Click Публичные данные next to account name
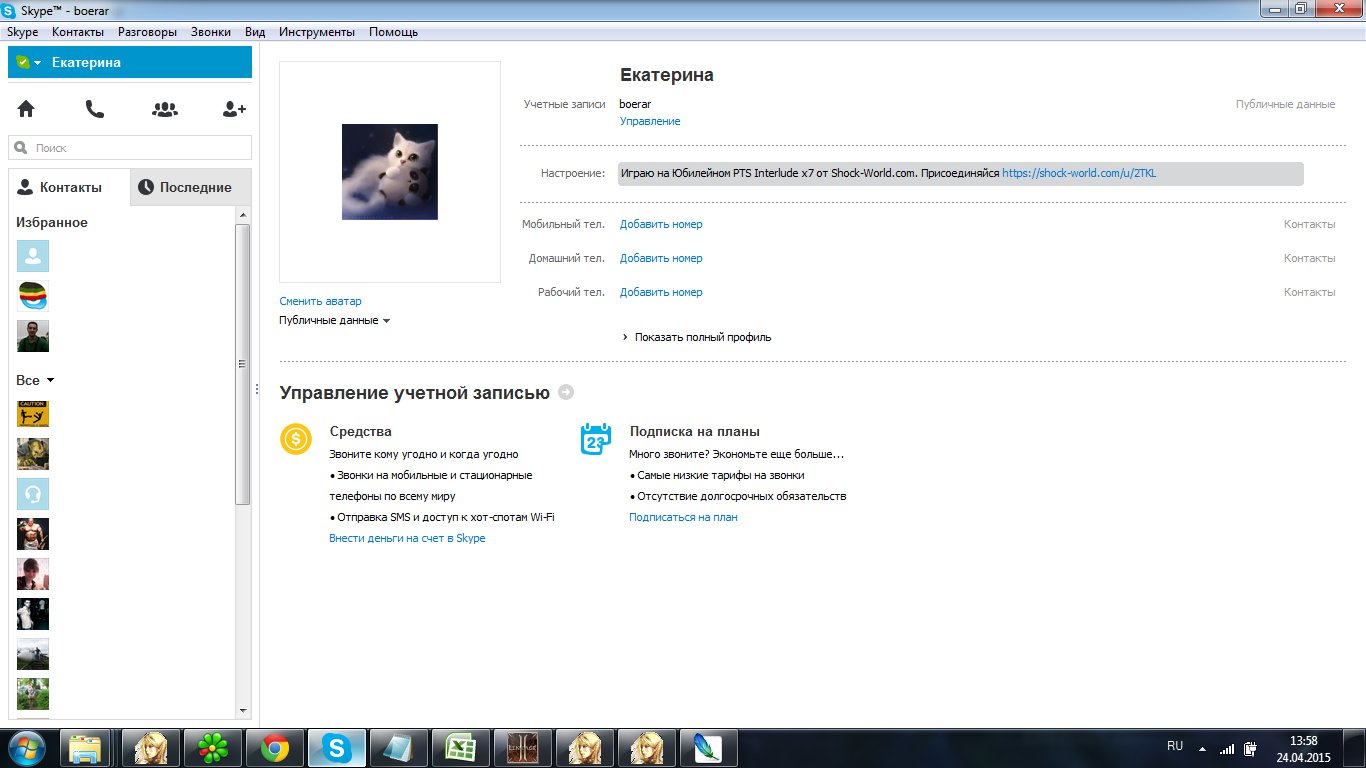Image resolution: width=1366 pixels, height=768 pixels. coord(1285,104)
